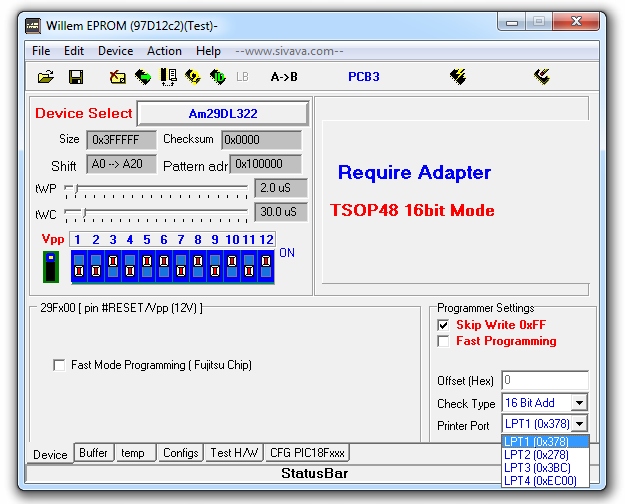Click the Am29DL322 device select button
The width and height of the screenshot is (626, 504).
(x=223, y=113)
